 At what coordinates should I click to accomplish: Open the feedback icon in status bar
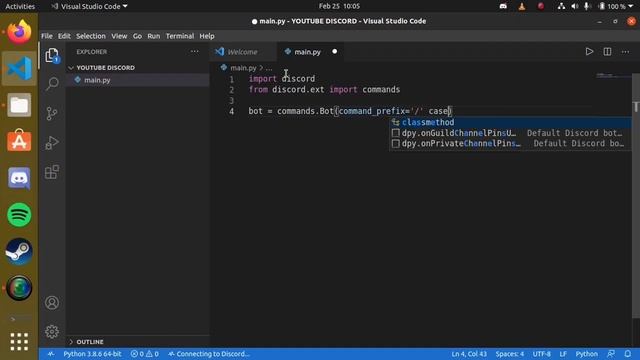[611, 353]
